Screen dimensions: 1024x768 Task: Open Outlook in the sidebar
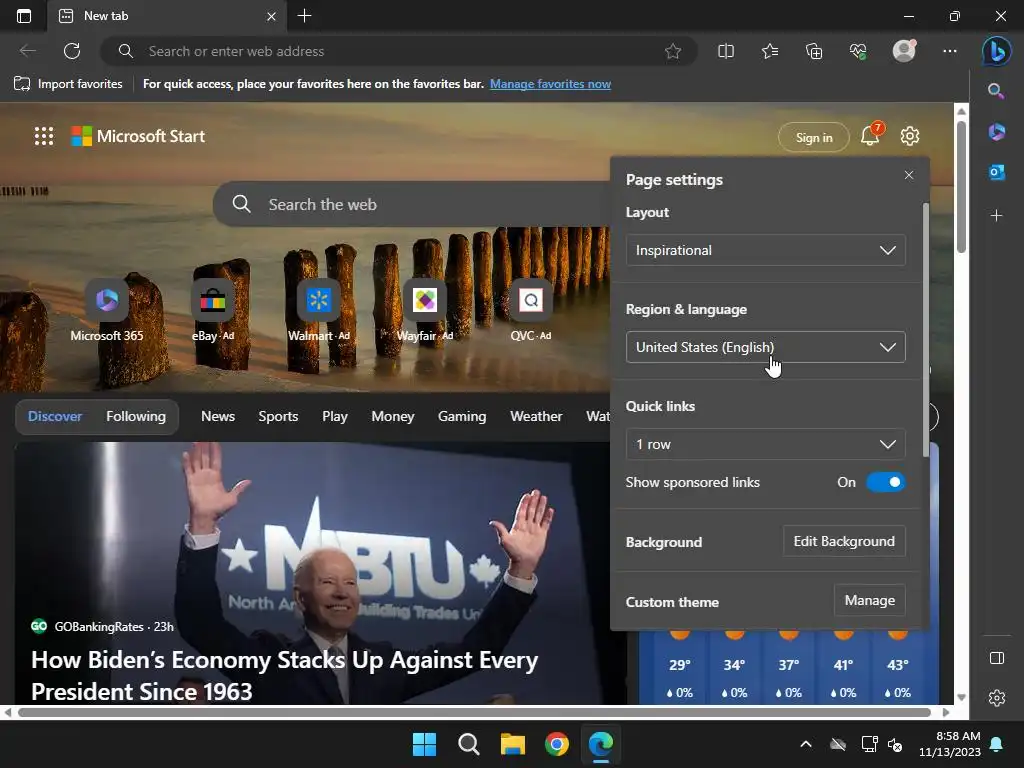coord(996,172)
